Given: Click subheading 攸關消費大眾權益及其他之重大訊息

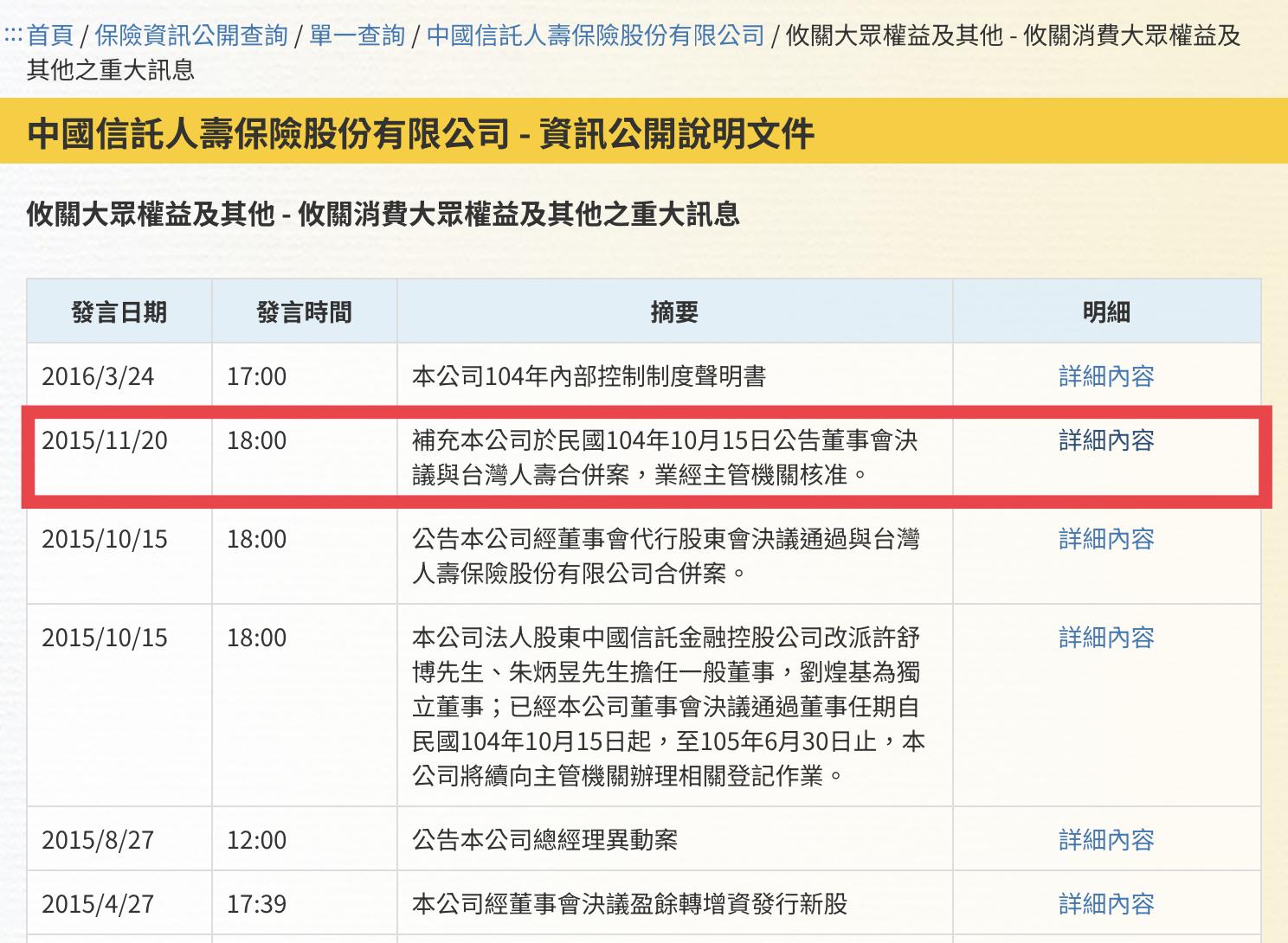Looking at the screenshot, I should [518, 214].
